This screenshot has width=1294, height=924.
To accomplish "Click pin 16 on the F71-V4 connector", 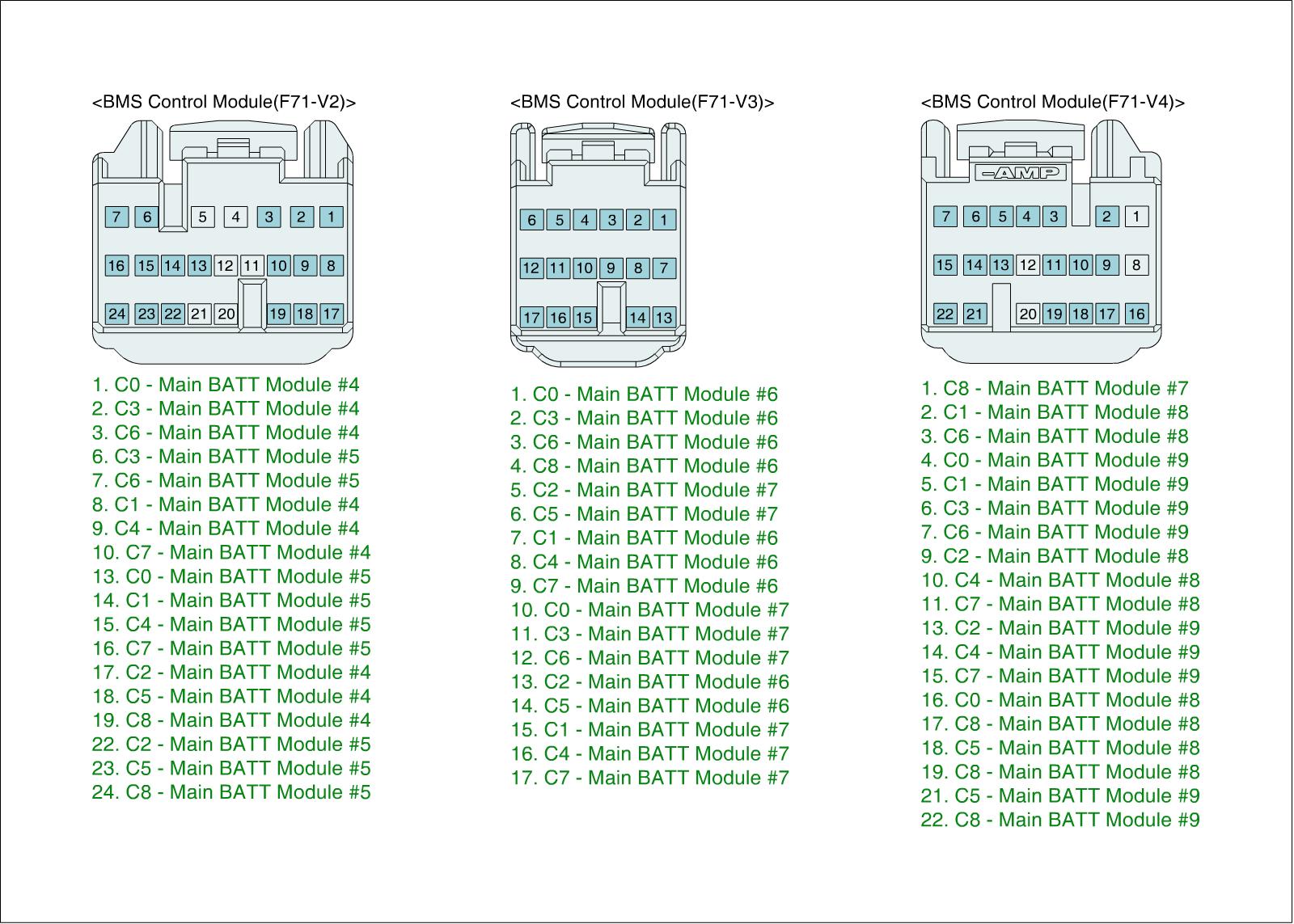I will (1135, 314).
